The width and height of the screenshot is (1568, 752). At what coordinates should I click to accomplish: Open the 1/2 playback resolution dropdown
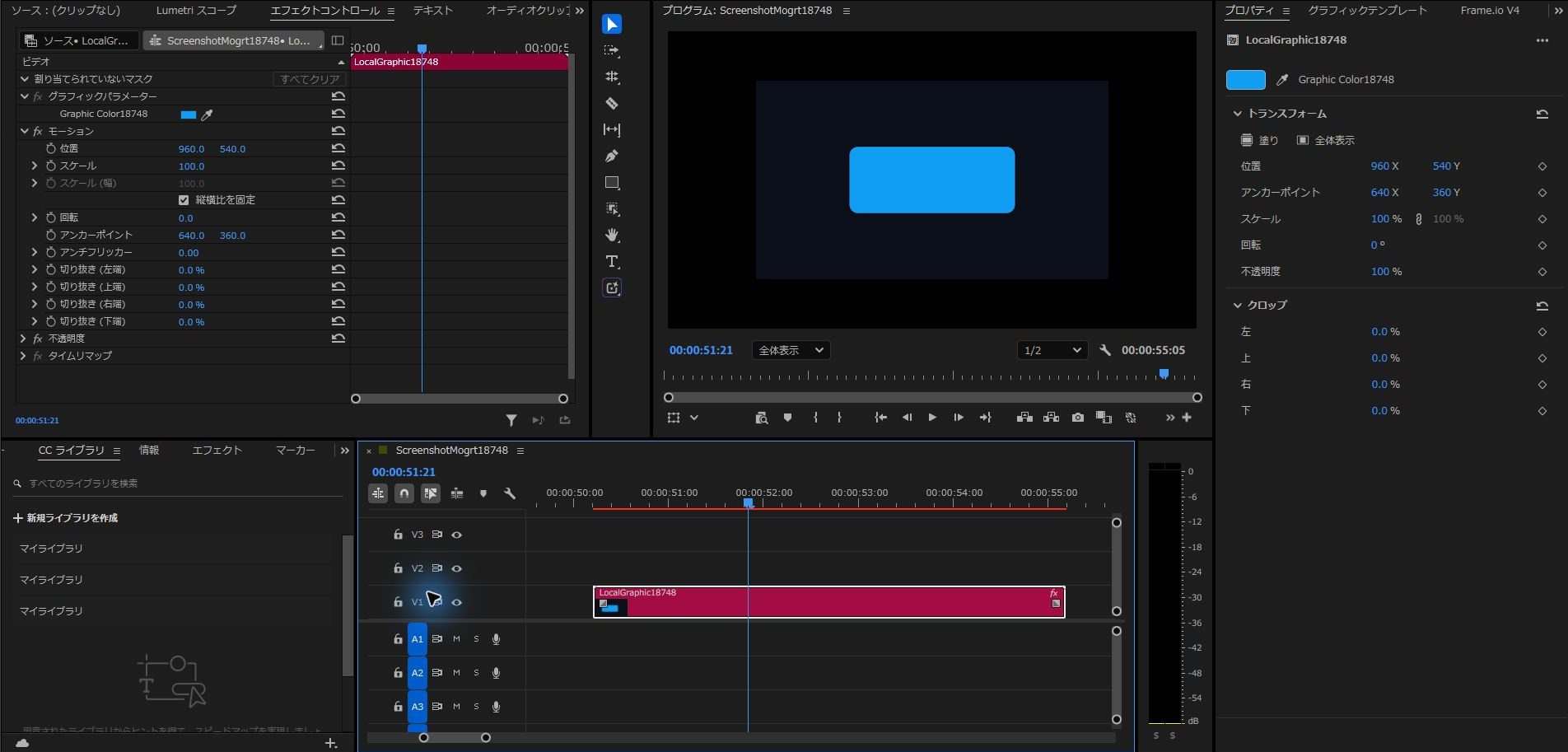(x=1052, y=350)
